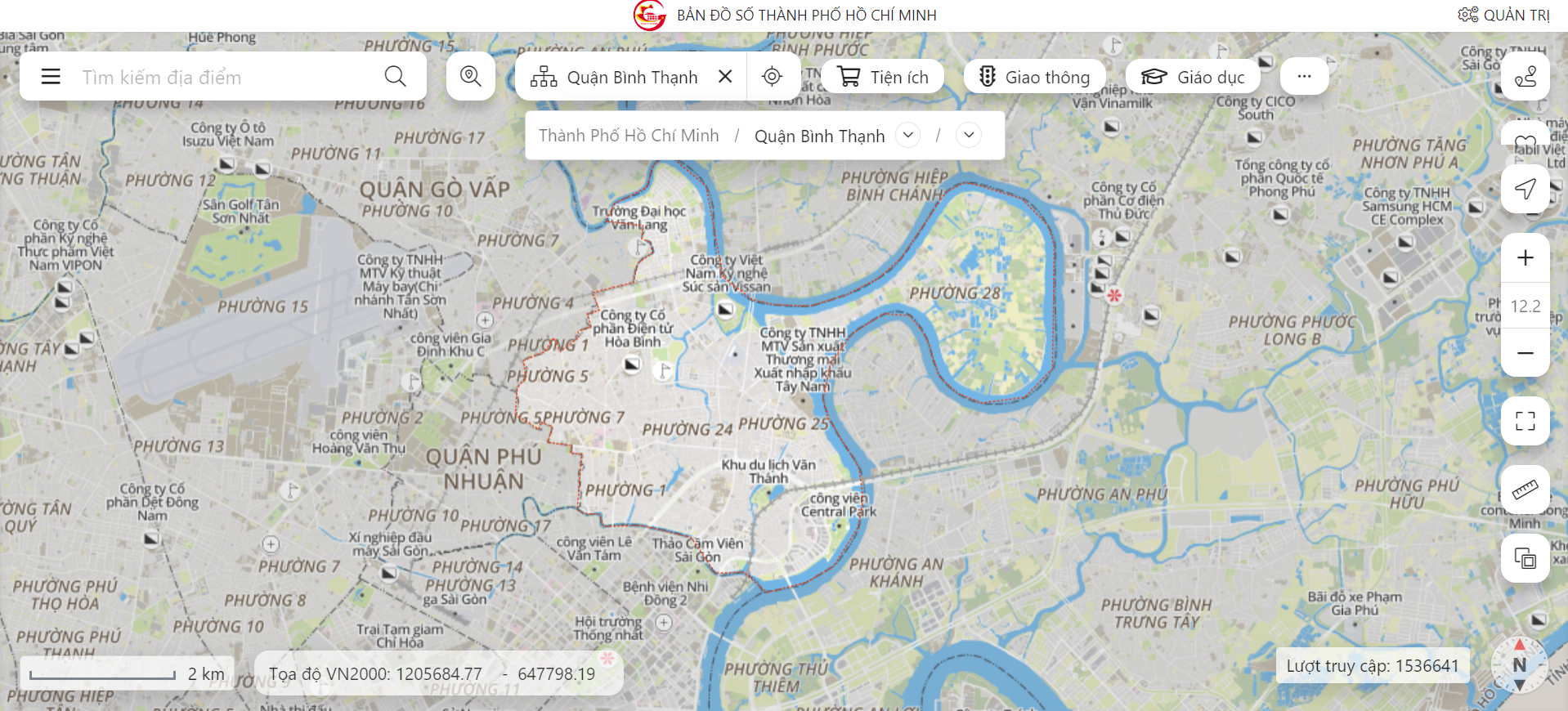Zoom in with the plus button
The image size is (1568, 711).
tap(1525, 258)
